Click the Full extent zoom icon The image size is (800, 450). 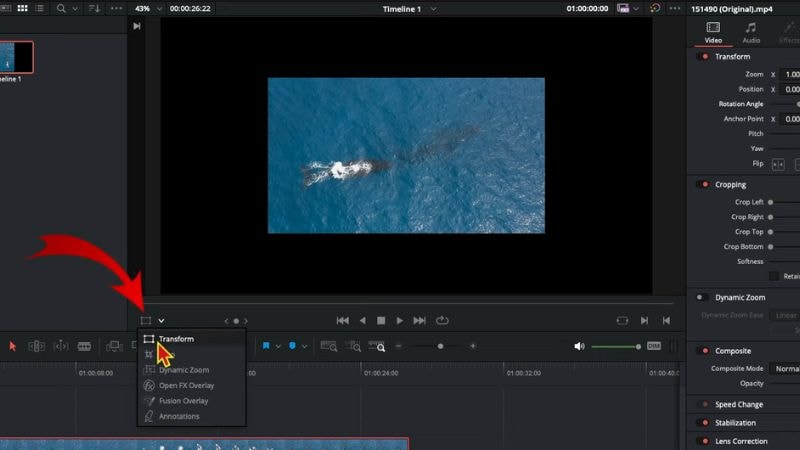[329, 346]
